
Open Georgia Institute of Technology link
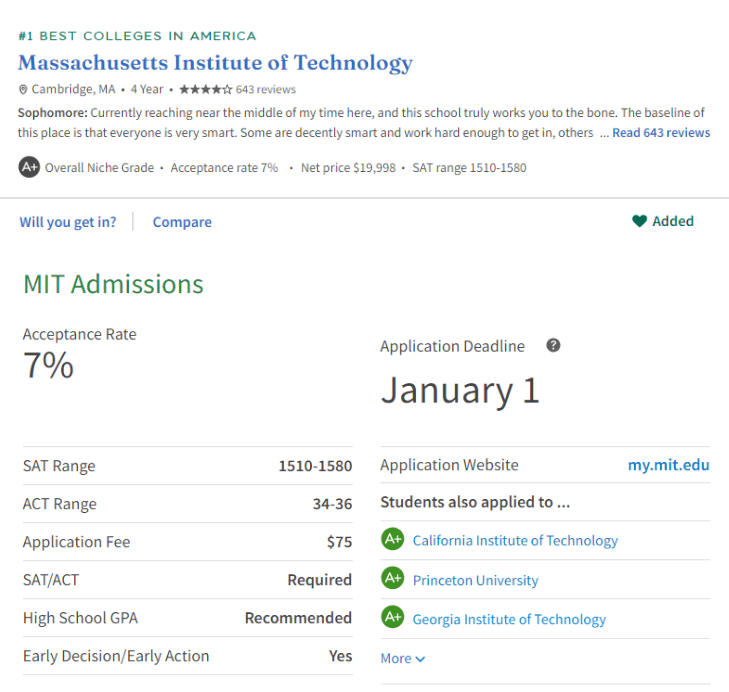[x=509, y=619]
